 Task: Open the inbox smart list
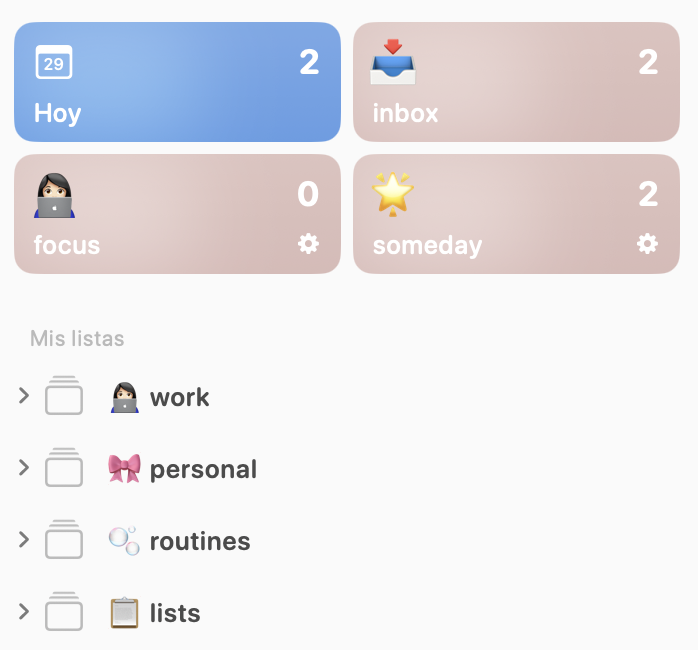516,82
